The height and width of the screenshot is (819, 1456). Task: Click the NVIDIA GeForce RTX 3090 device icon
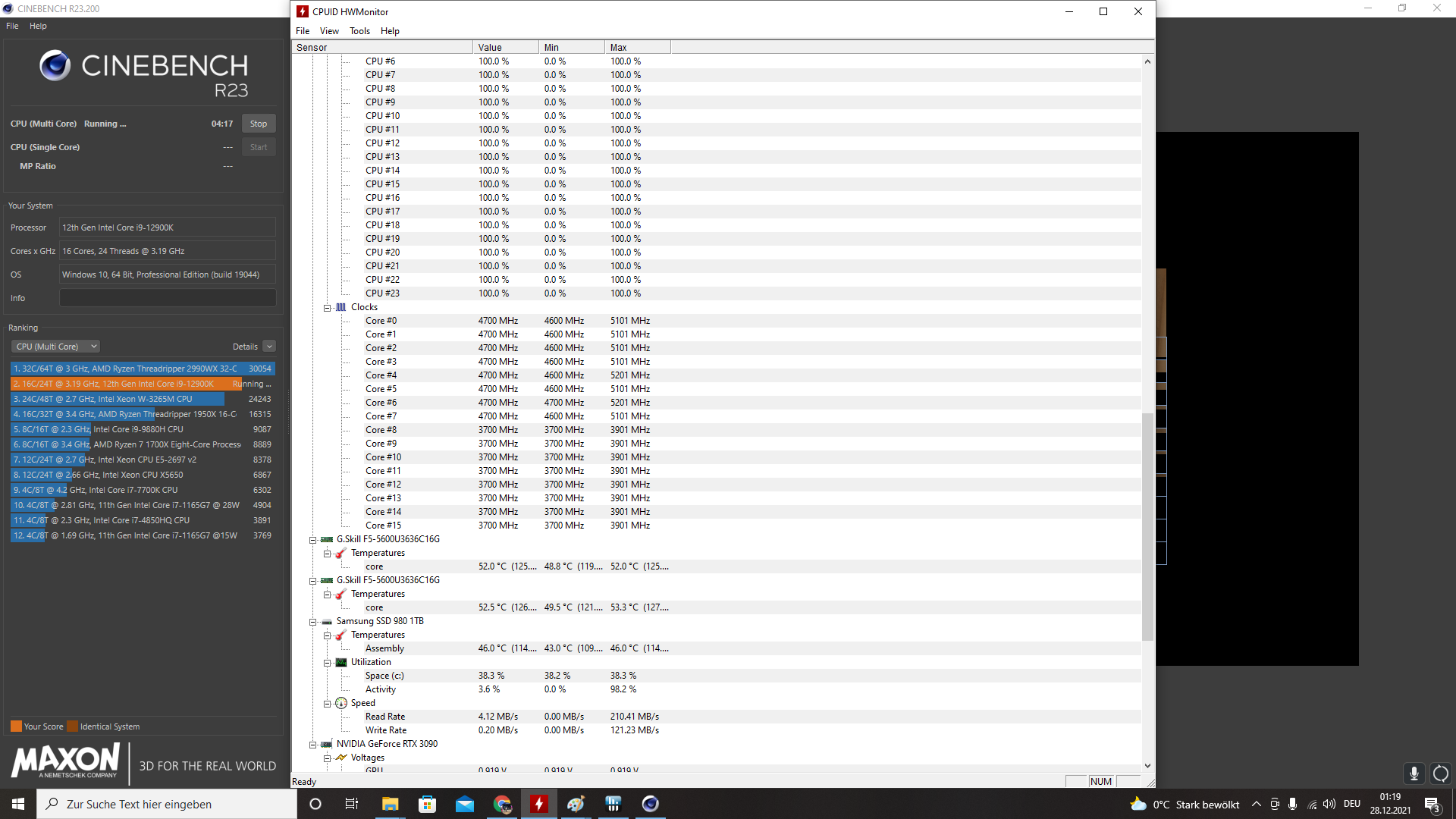click(x=327, y=744)
